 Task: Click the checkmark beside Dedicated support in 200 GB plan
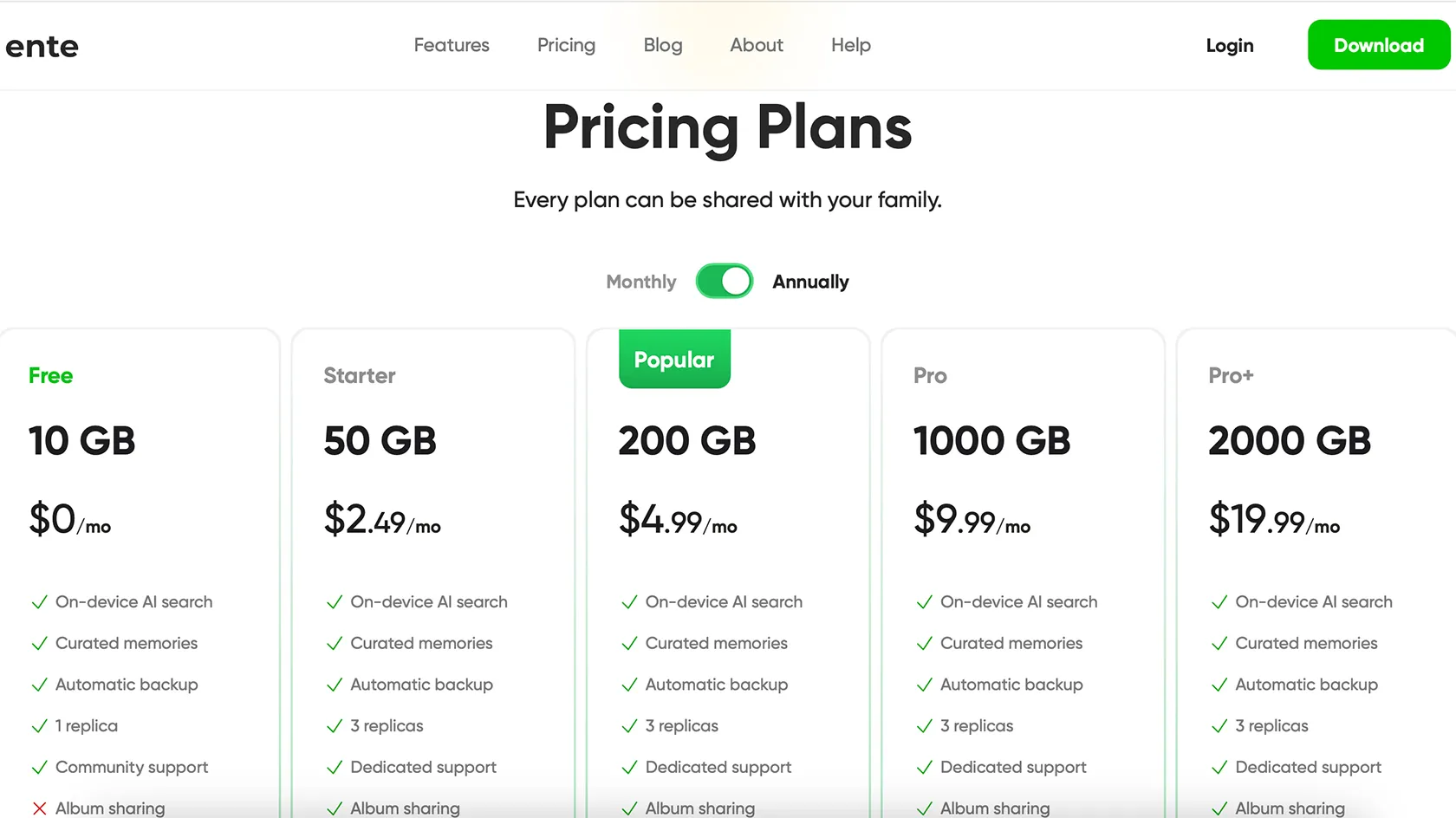point(628,768)
